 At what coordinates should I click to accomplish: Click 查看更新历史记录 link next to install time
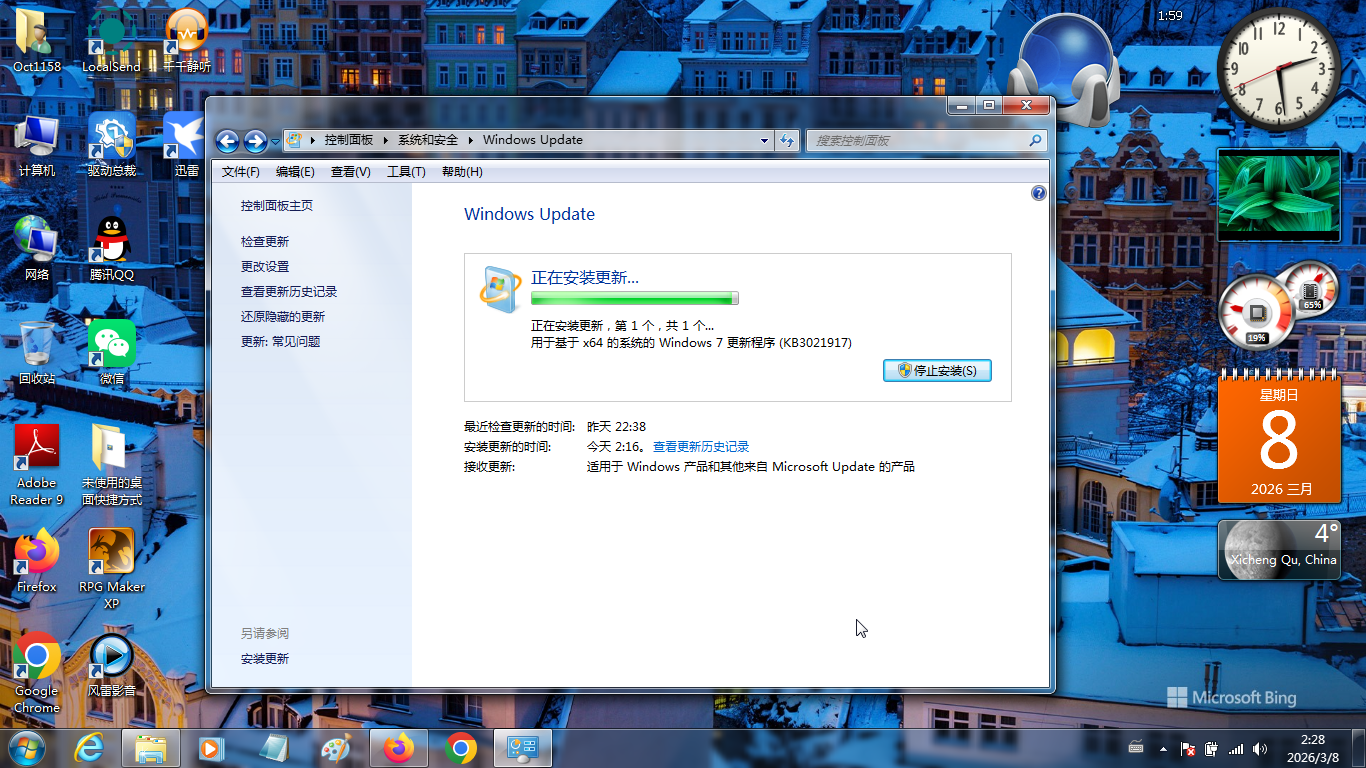(700, 447)
